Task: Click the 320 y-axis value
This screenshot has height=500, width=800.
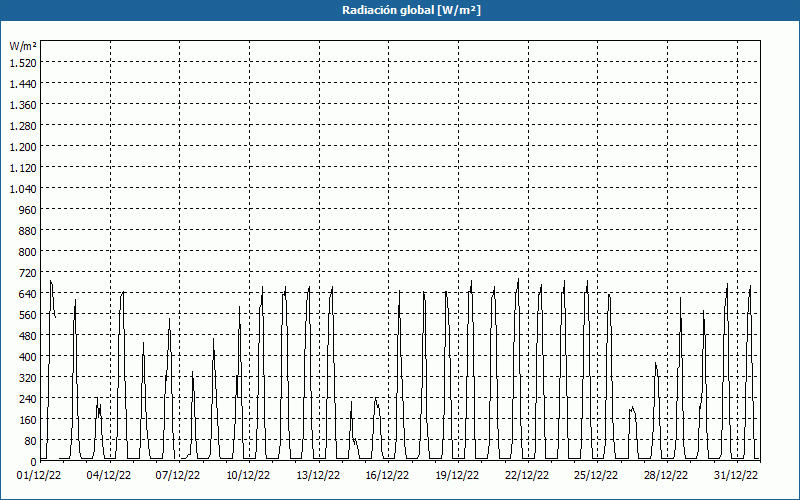Action: 28,378
